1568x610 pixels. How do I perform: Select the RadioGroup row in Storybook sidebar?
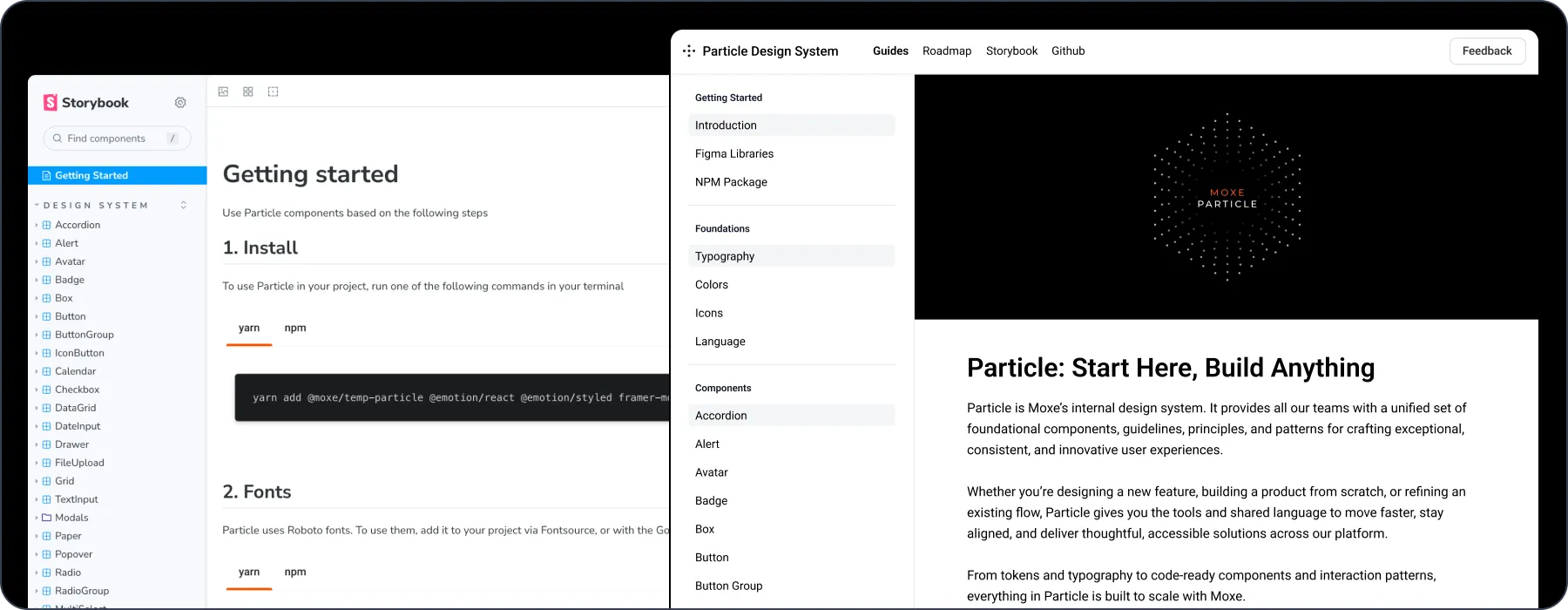click(x=118, y=591)
